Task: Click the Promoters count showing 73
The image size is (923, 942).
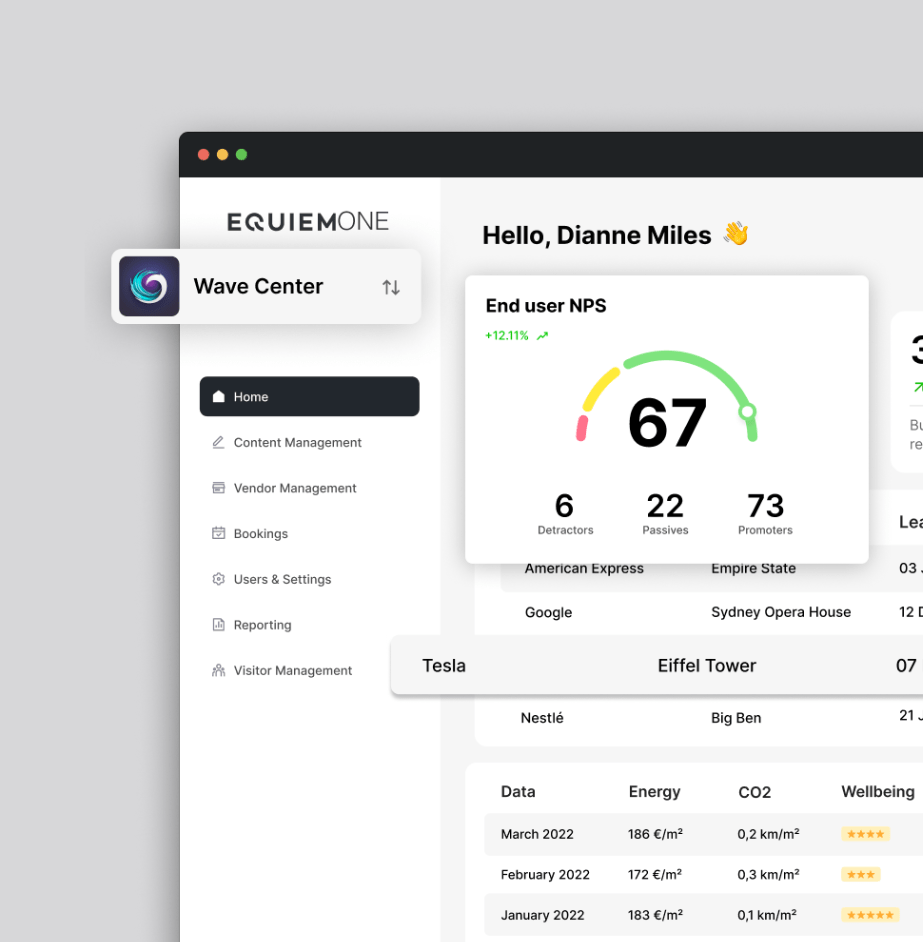Action: [x=764, y=506]
